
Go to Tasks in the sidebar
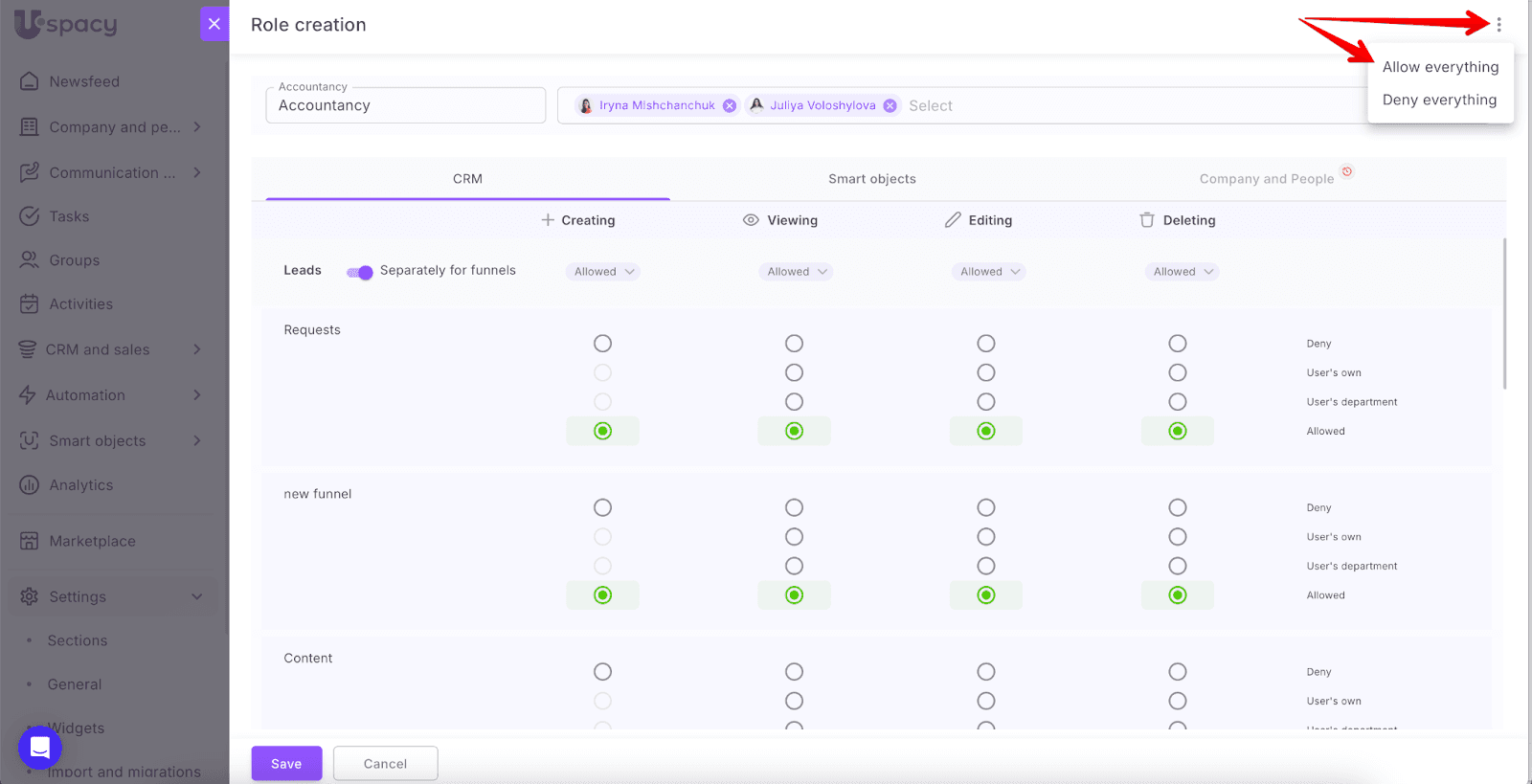(x=69, y=216)
